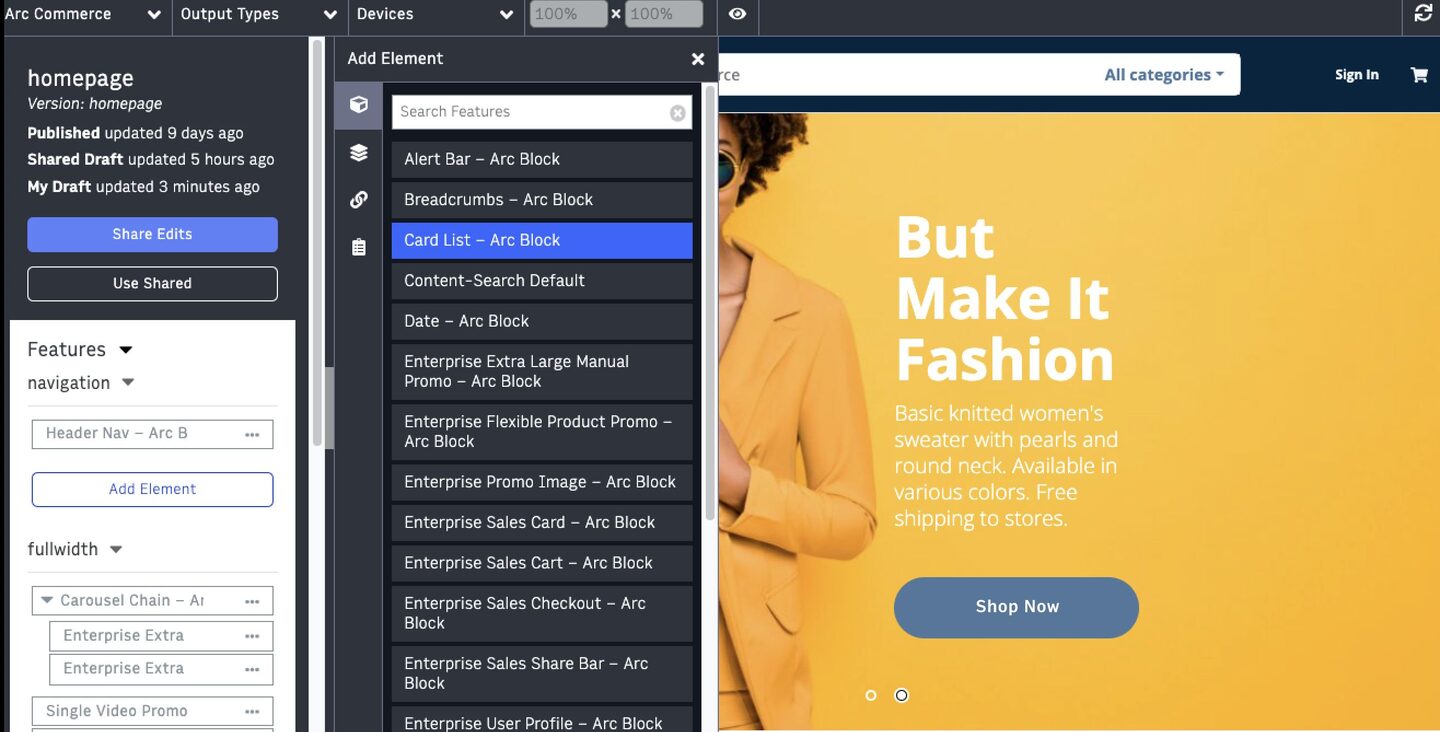Viewport: 1440px width, 732px height.
Task: Select the chain link icon tab
Action: (x=359, y=200)
